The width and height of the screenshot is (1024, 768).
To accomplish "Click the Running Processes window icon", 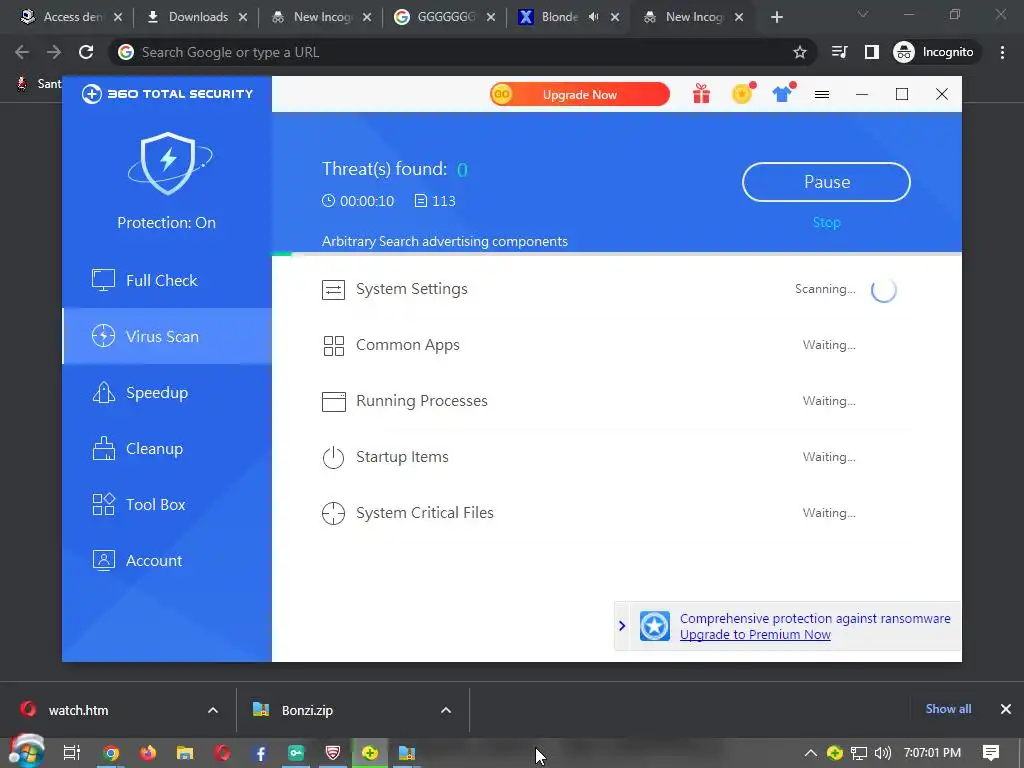I will (x=333, y=402).
